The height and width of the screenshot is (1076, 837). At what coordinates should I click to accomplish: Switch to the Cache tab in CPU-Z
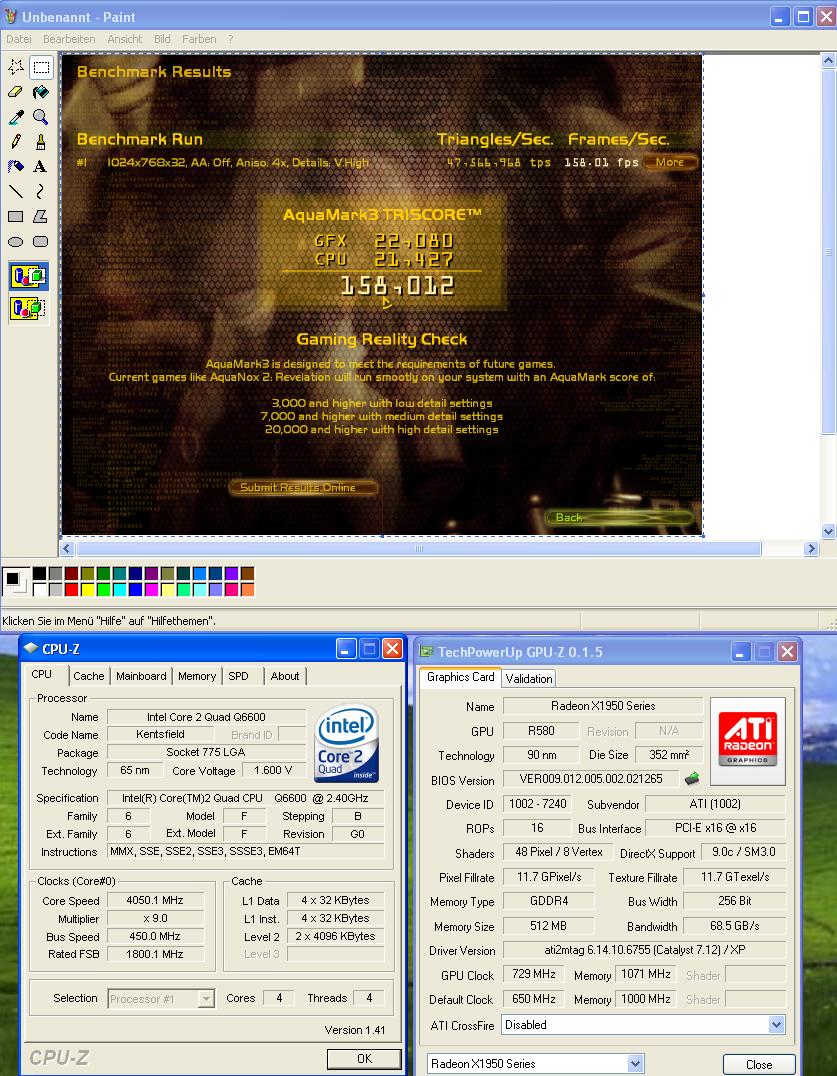tap(89, 676)
